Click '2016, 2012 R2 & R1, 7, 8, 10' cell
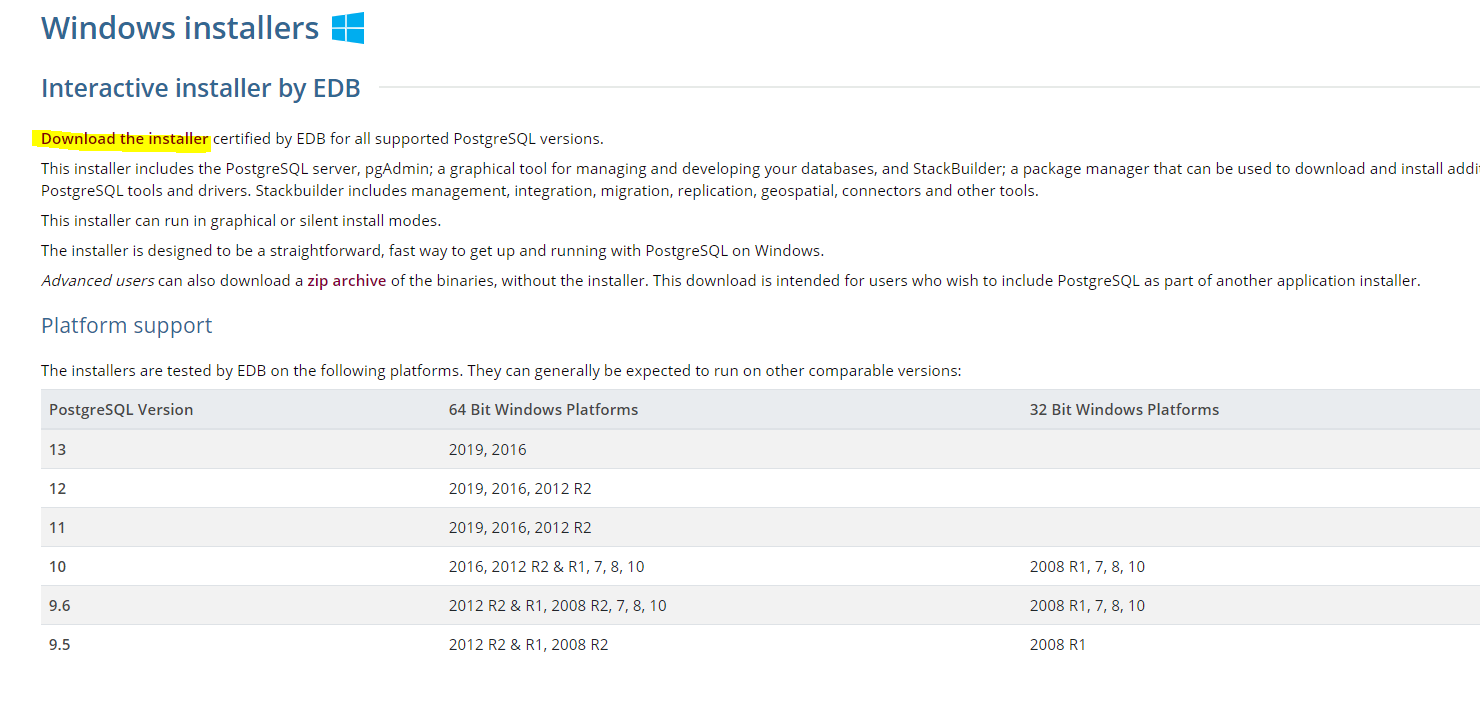Image resolution: width=1480 pixels, height=713 pixels. pyautogui.click(x=546, y=566)
